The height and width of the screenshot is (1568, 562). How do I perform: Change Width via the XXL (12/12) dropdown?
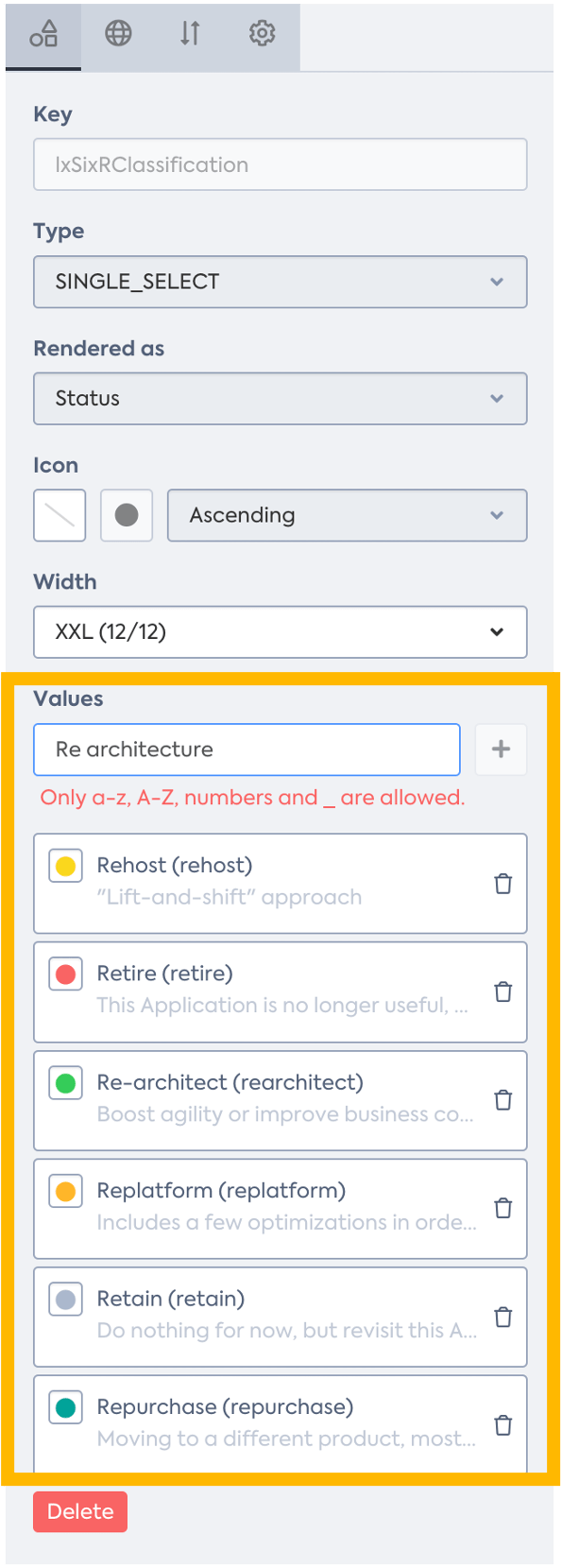(280, 631)
